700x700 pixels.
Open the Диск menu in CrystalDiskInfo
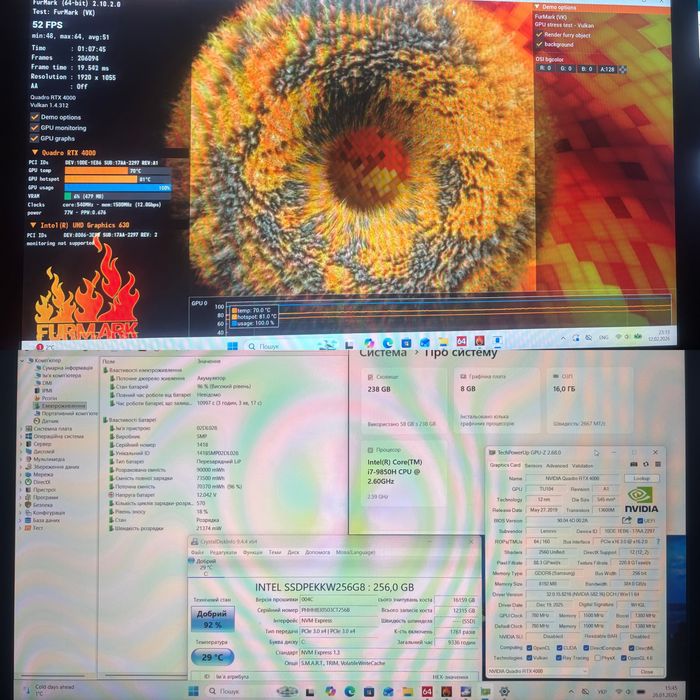tap(293, 552)
